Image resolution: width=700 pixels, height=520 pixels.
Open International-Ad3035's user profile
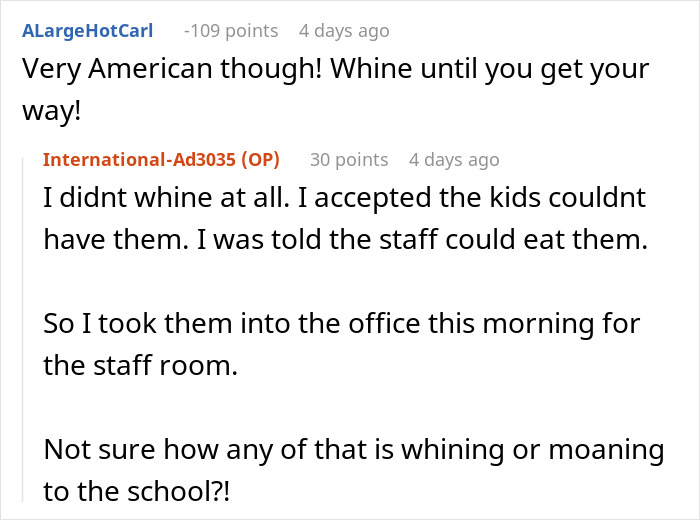(x=144, y=160)
